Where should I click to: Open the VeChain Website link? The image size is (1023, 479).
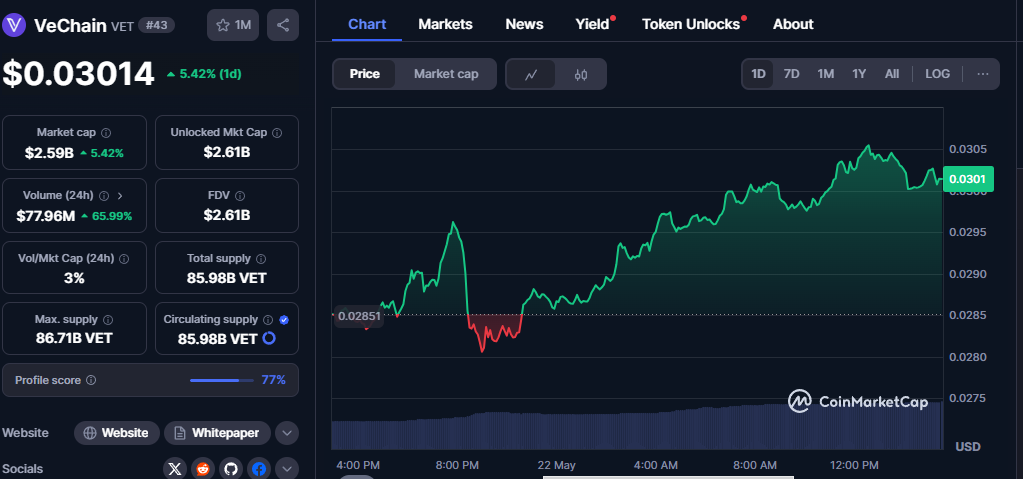117,433
